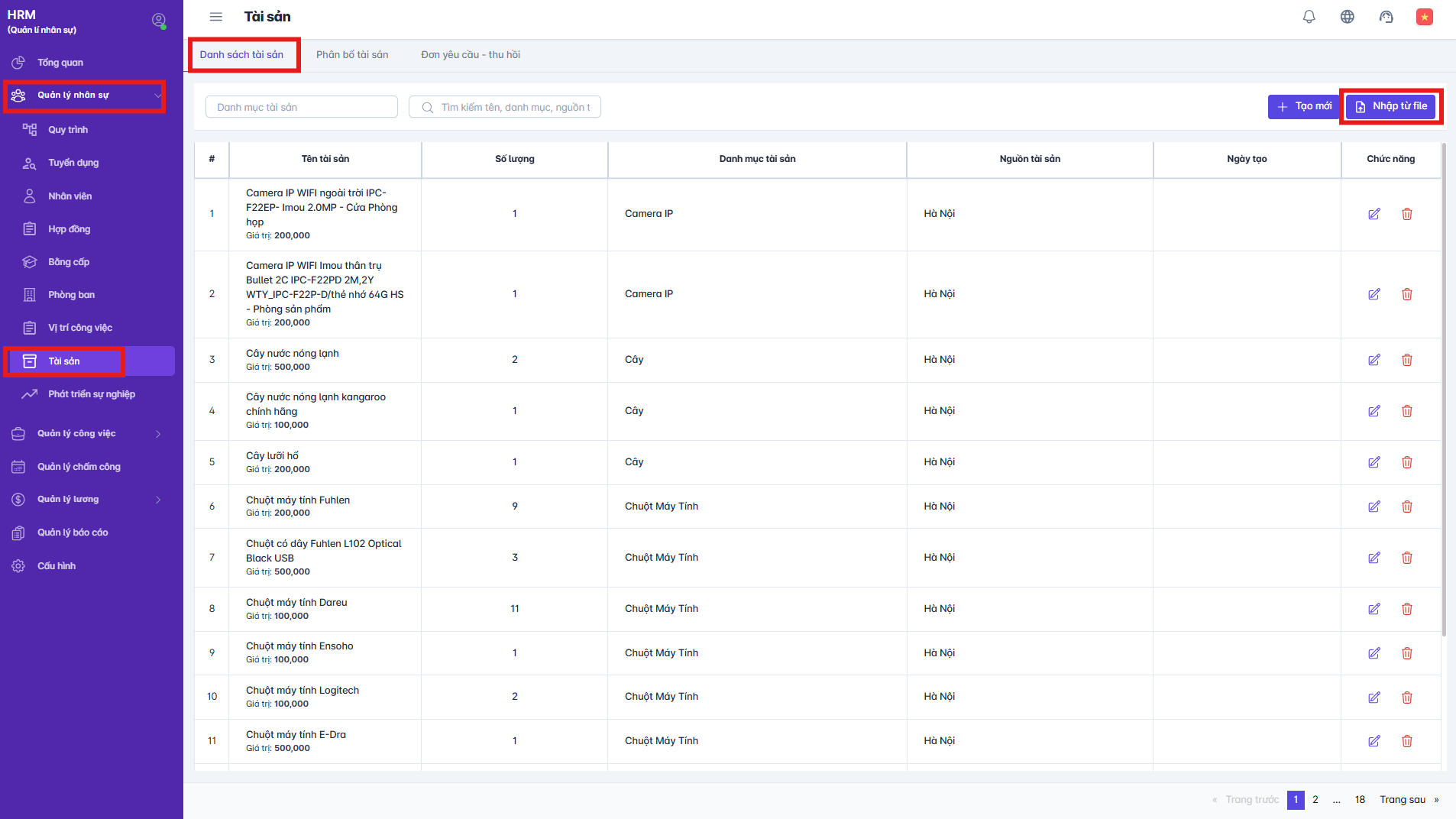
Task: Delete the first Camera IP WIFI asset
Action: coord(1406,214)
